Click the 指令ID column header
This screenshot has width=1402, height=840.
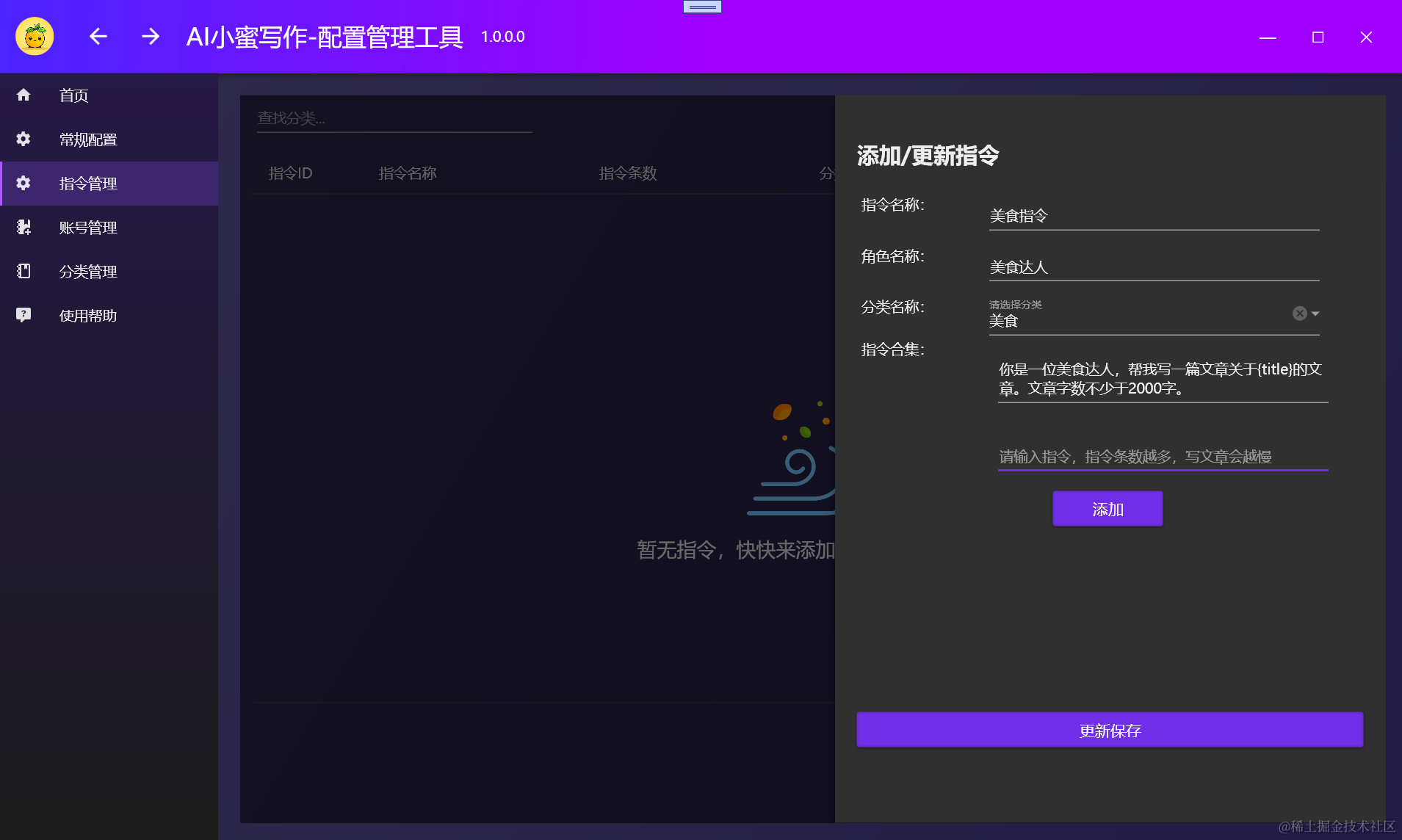click(x=290, y=173)
